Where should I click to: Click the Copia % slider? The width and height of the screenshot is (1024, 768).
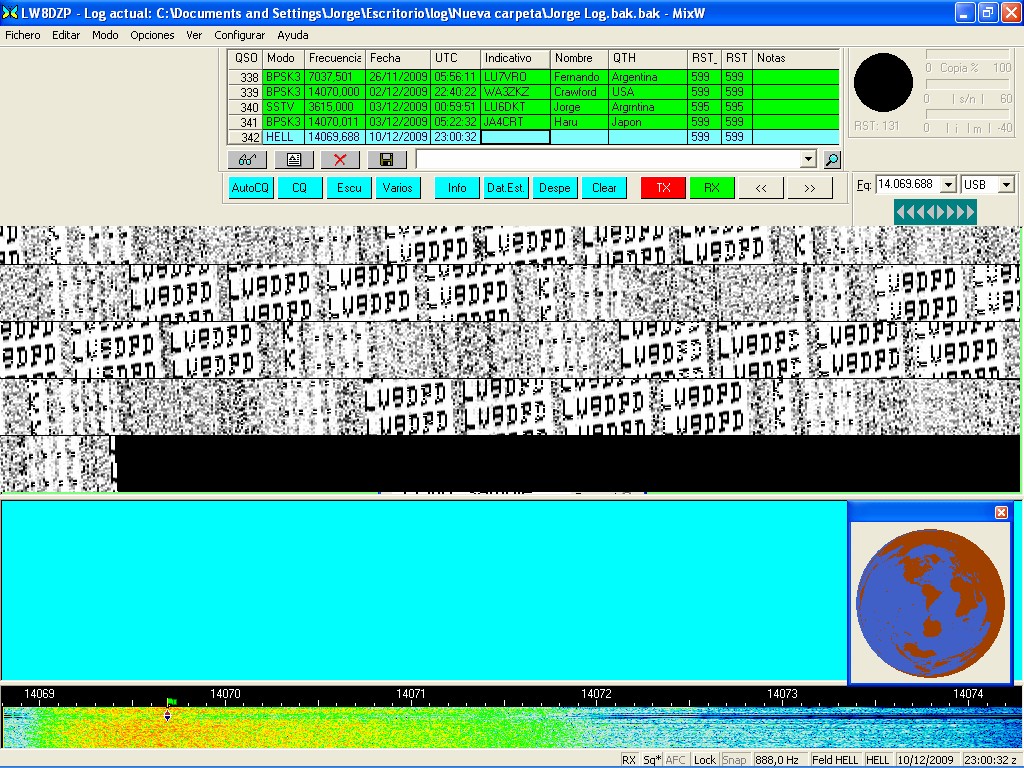pos(968,55)
